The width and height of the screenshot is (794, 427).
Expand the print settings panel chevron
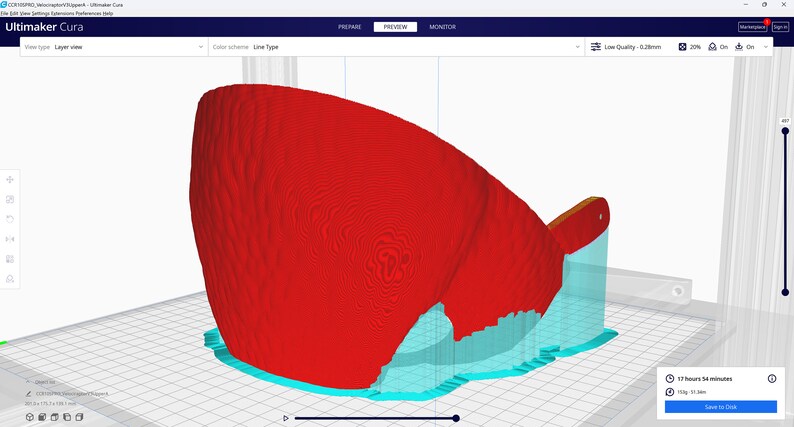click(x=766, y=47)
